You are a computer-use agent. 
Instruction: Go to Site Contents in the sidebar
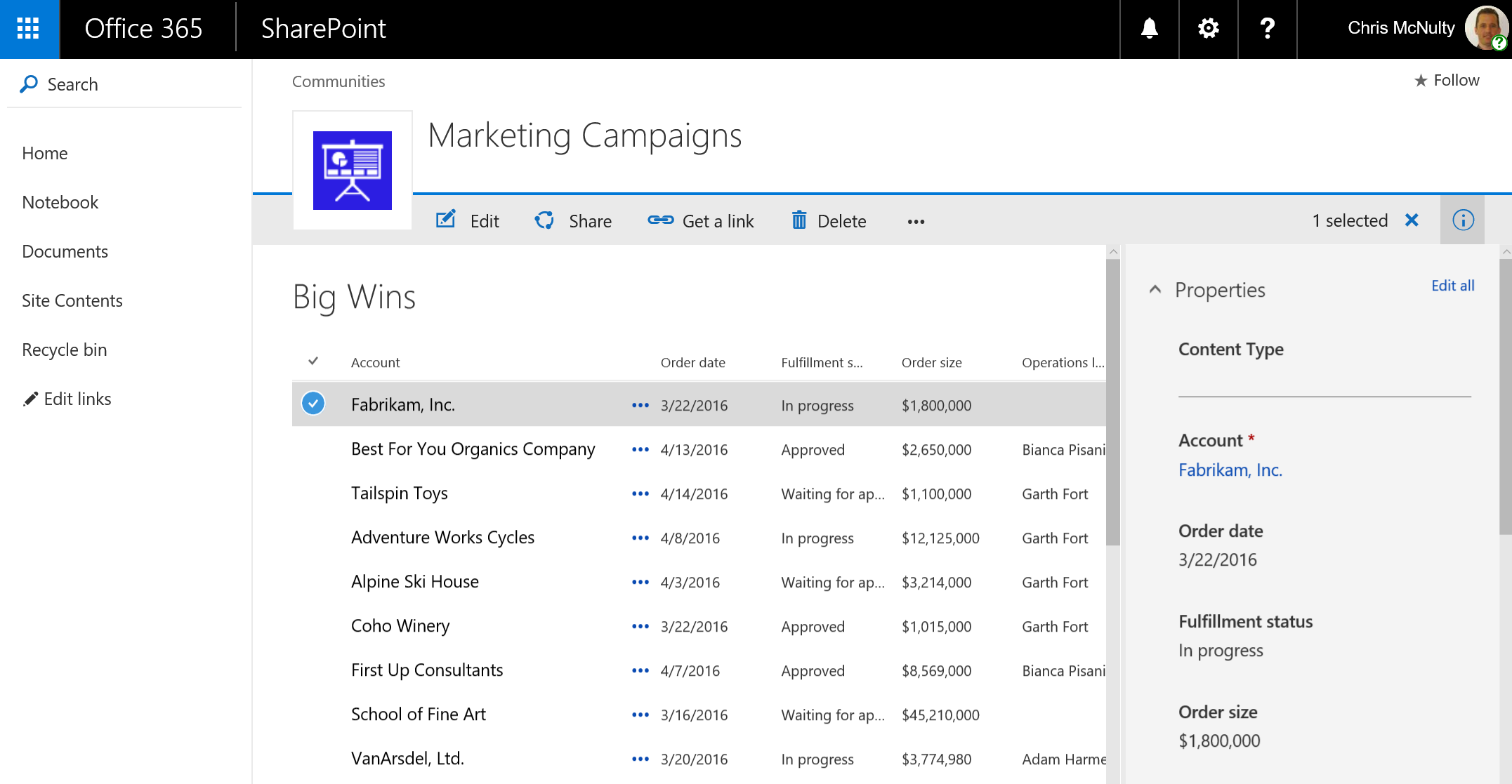[x=72, y=300]
